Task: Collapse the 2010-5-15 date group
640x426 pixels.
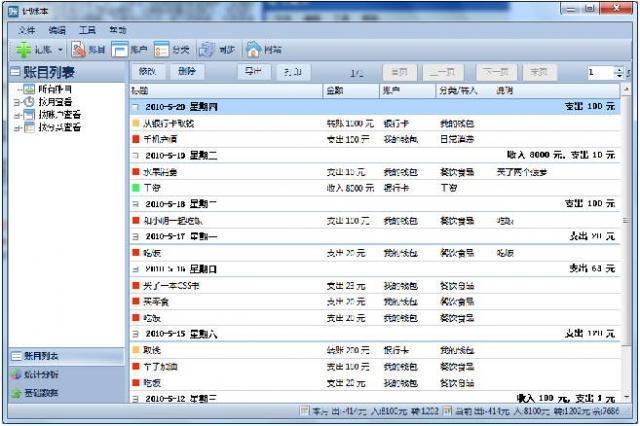Action: [136, 334]
